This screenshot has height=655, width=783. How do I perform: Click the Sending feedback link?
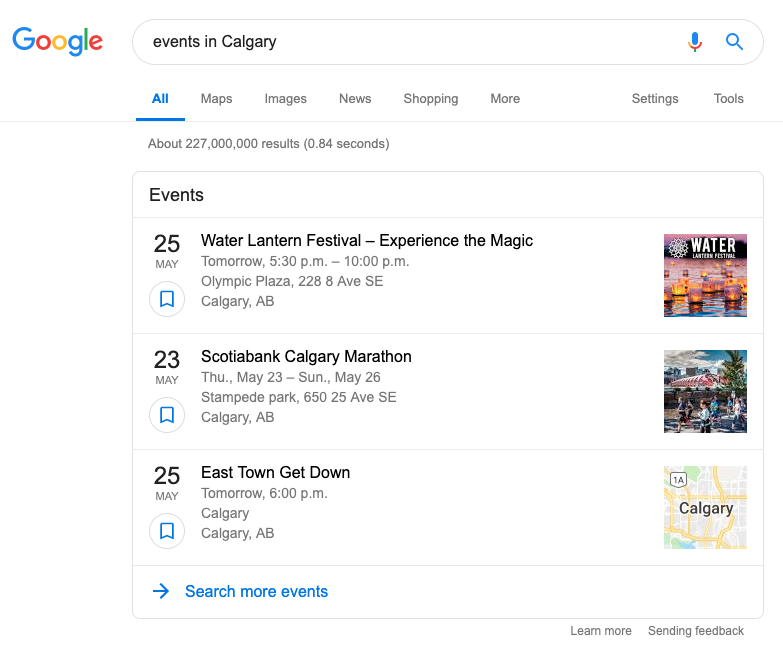click(x=696, y=631)
